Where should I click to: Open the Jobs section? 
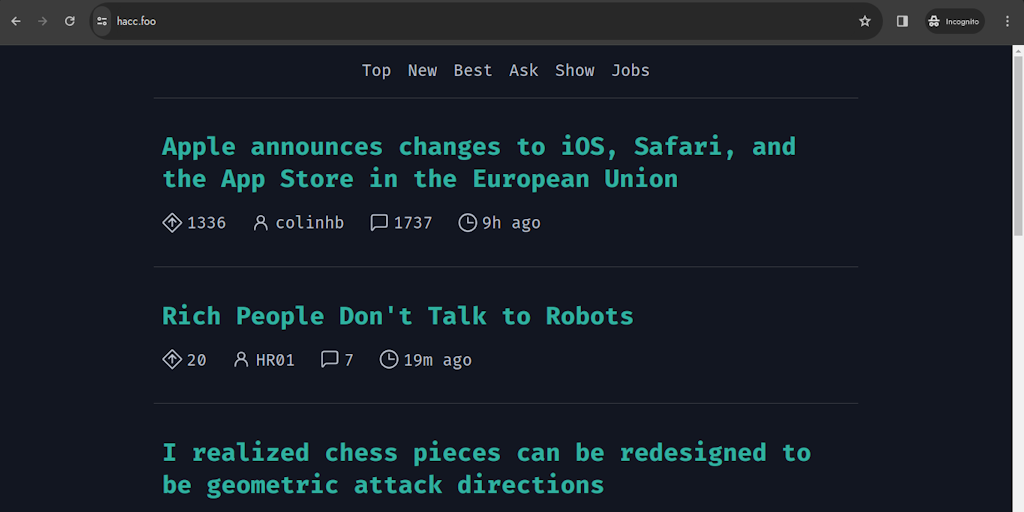pos(630,71)
